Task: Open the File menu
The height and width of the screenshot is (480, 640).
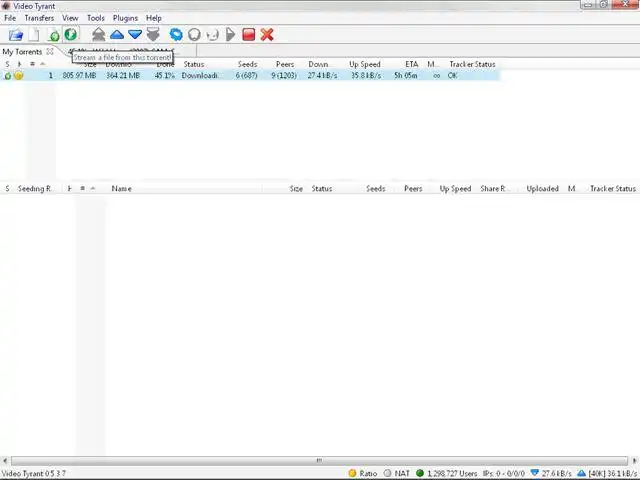Action: click(10, 18)
